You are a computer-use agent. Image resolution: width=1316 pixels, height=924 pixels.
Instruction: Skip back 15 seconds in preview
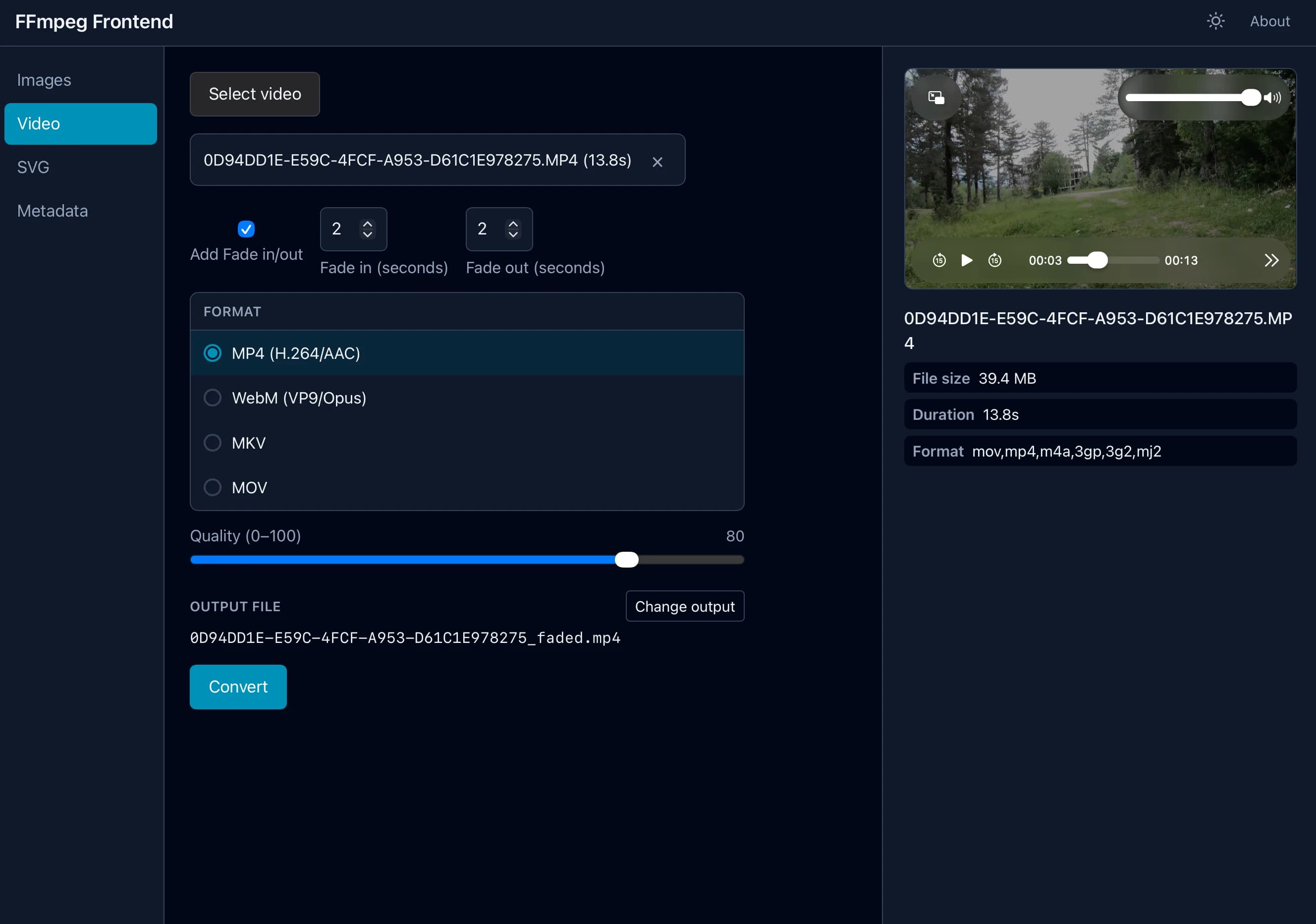pyautogui.click(x=939, y=260)
